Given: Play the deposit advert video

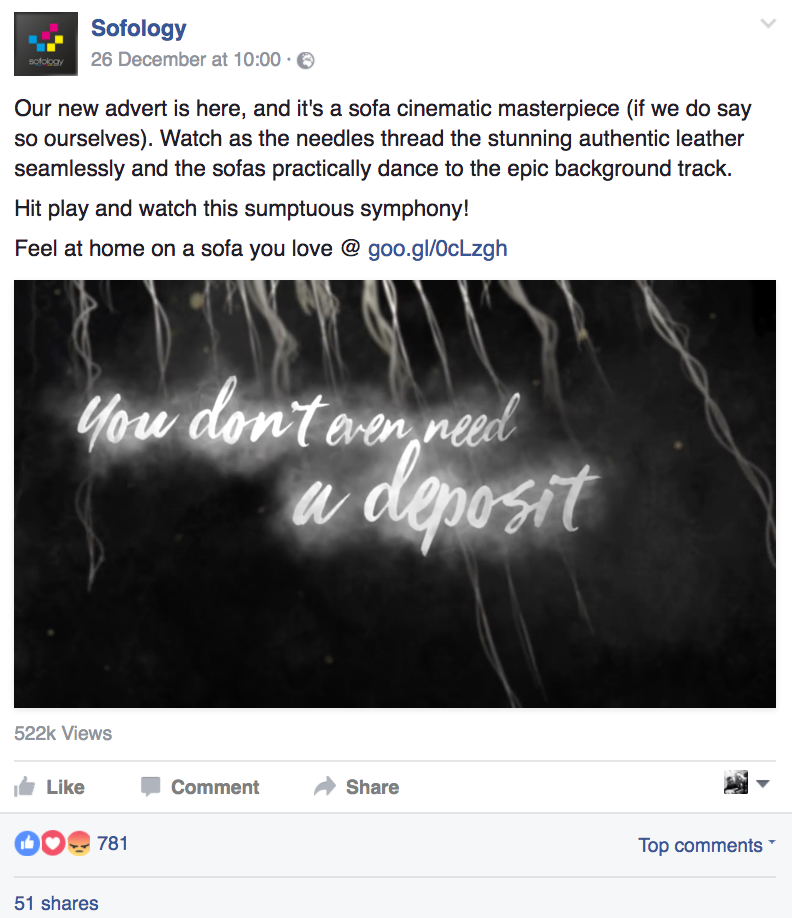Looking at the screenshot, I should [x=395, y=494].
